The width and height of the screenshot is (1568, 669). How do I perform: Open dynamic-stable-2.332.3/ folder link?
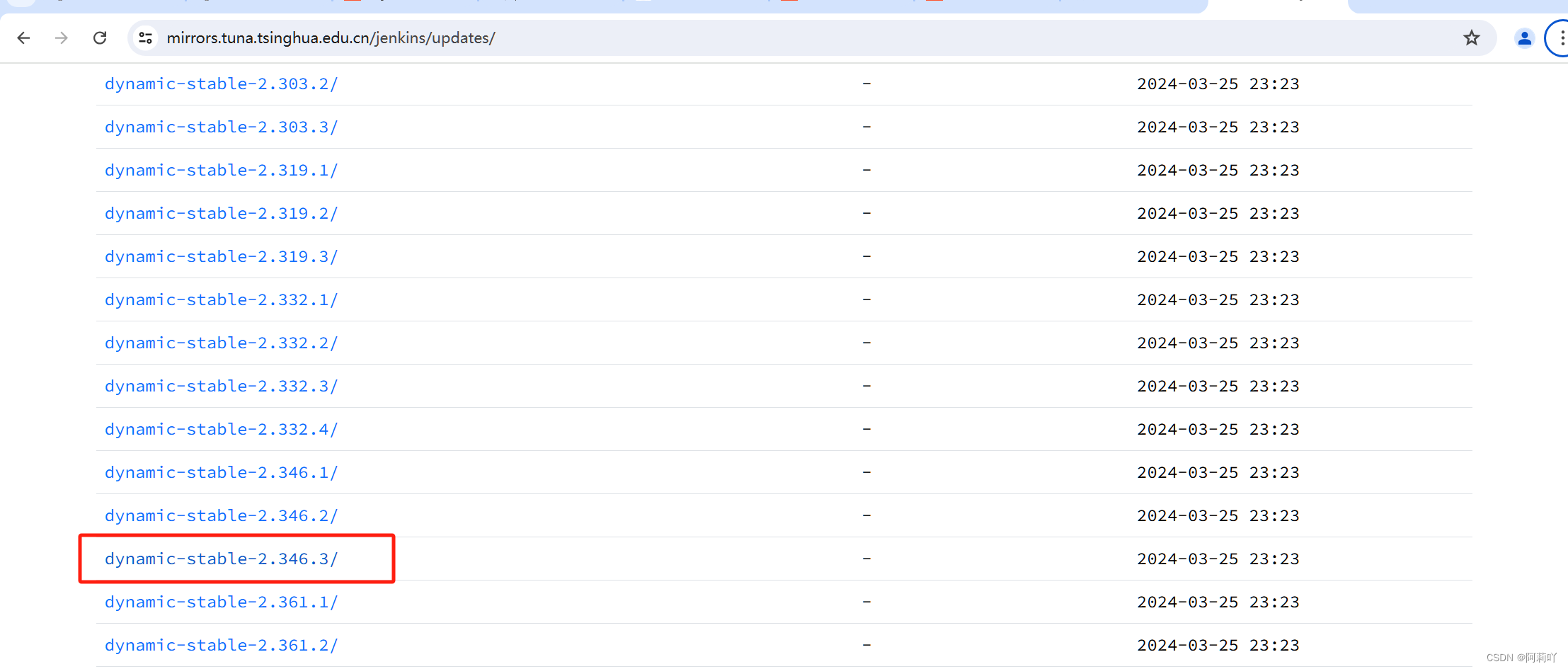point(222,386)
